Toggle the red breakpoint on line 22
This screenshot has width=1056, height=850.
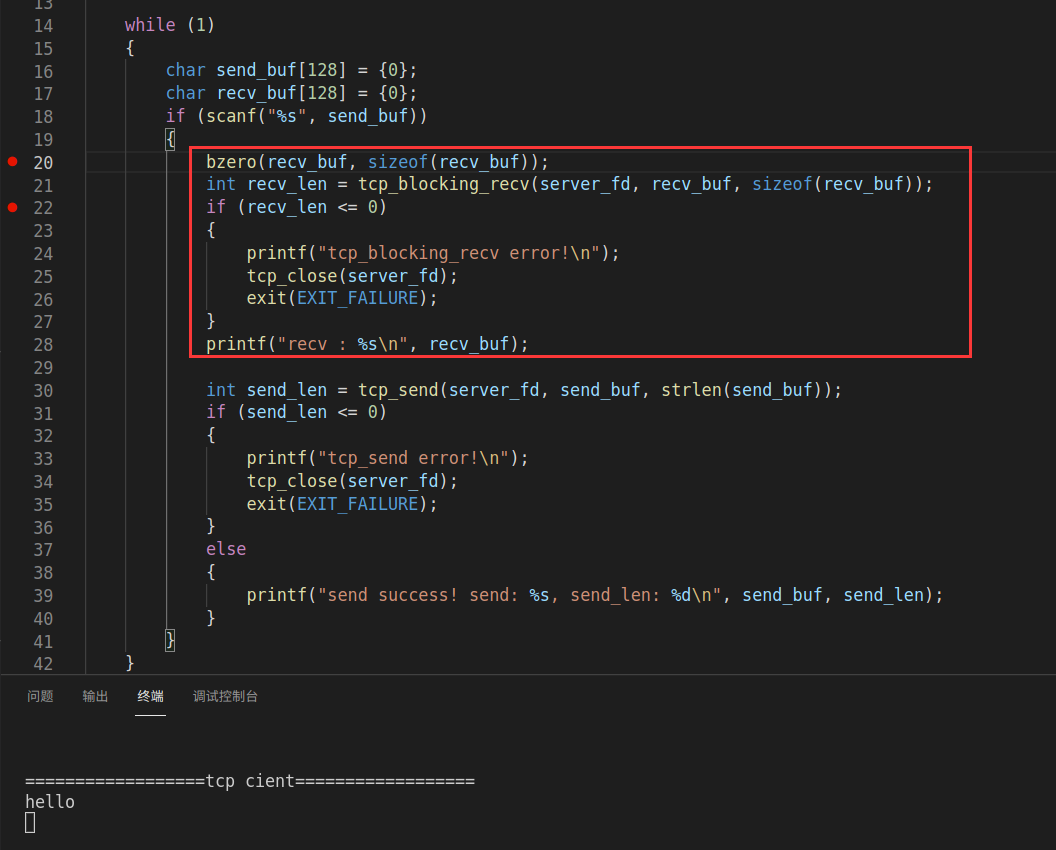[12, 208]
